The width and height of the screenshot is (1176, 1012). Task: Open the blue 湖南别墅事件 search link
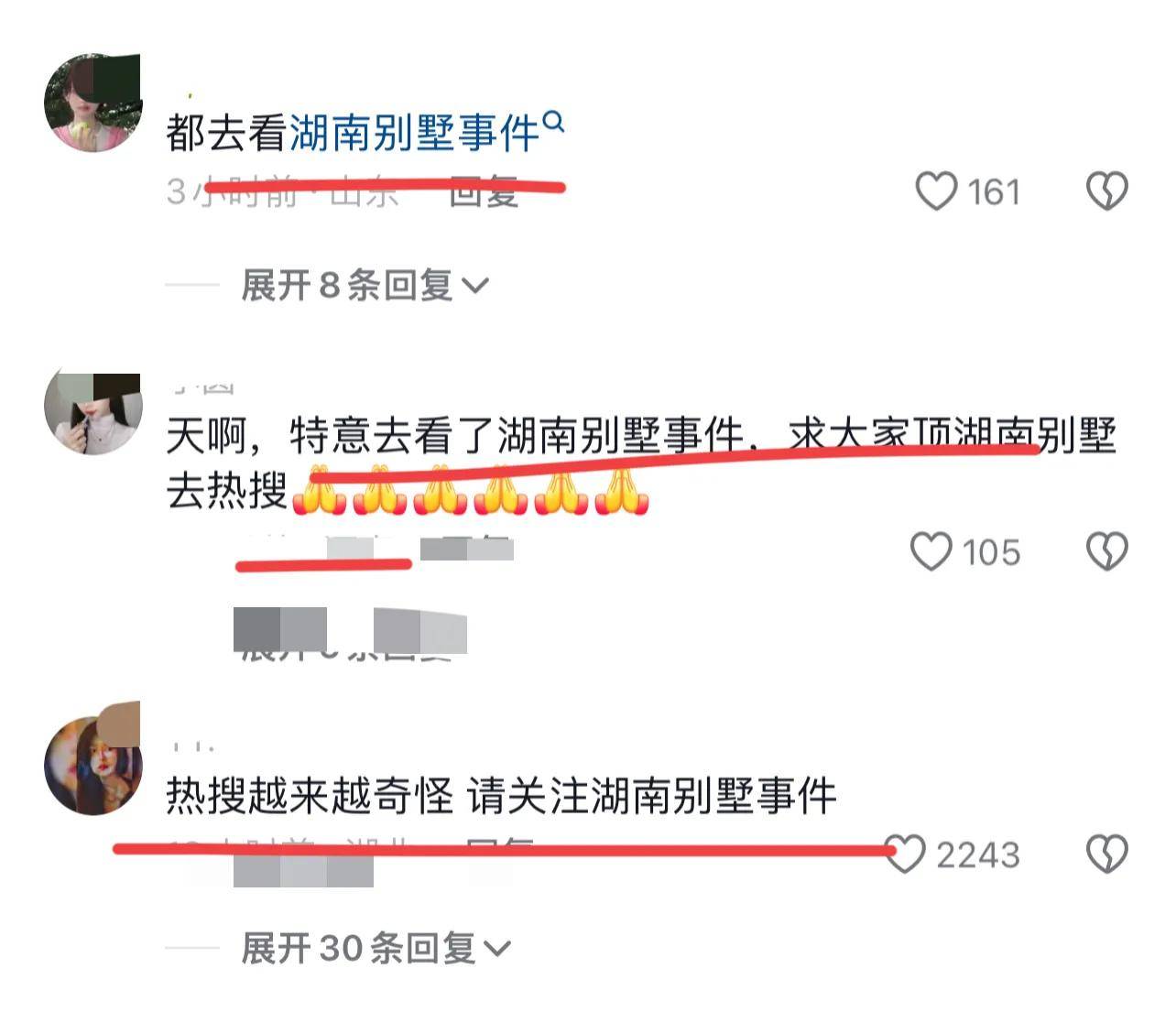[x=415, y=134]
